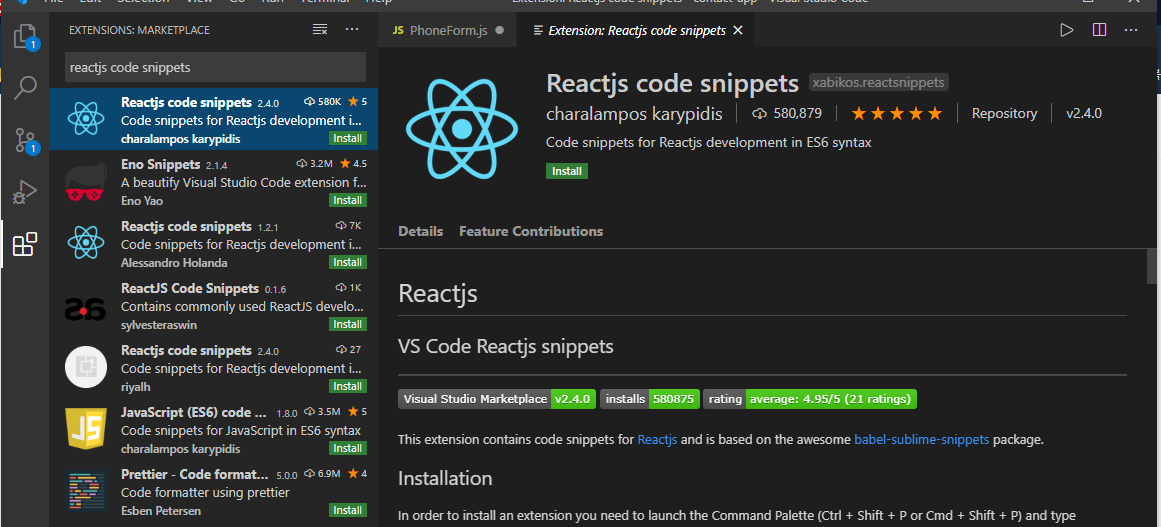Install Alessandro Holanda's Reactjs code snippets
The width and height of the screenshot is (1161, 527).
click(x=347, y=263)
